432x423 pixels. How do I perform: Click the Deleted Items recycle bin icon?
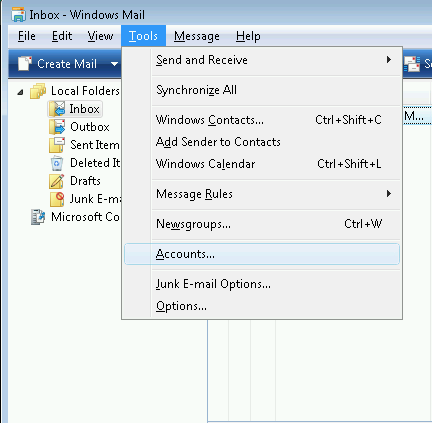pyautogui.click(x=57, y=163)
